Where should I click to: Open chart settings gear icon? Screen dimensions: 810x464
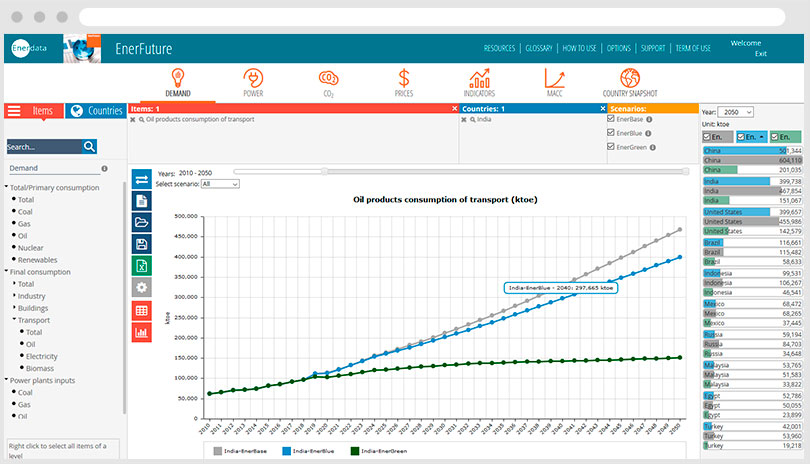point(142,288)
